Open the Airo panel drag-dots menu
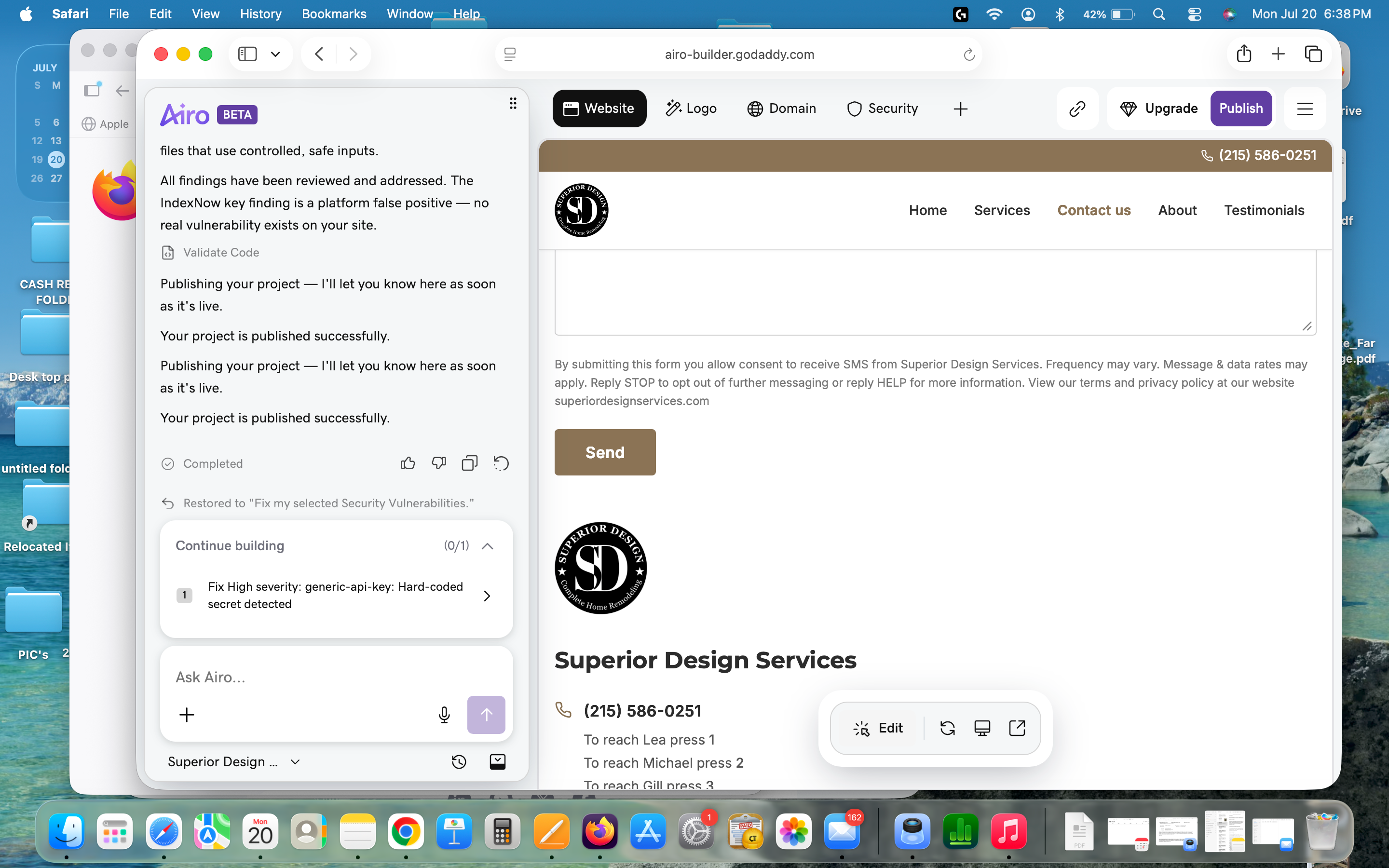Image resolution: width=1389 pixels, height=868 pixels. coord(513,103)
